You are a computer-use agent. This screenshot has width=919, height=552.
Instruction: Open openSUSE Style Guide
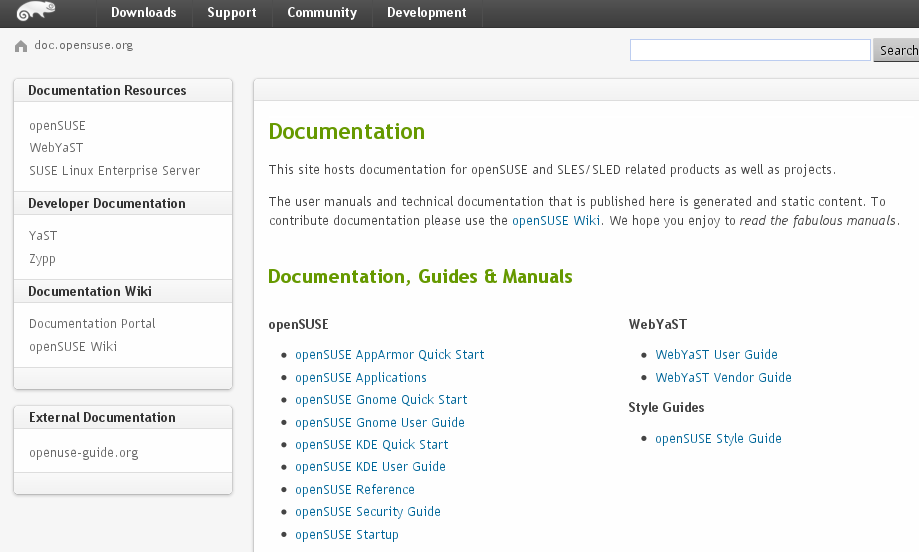click(x=718, y=439)
